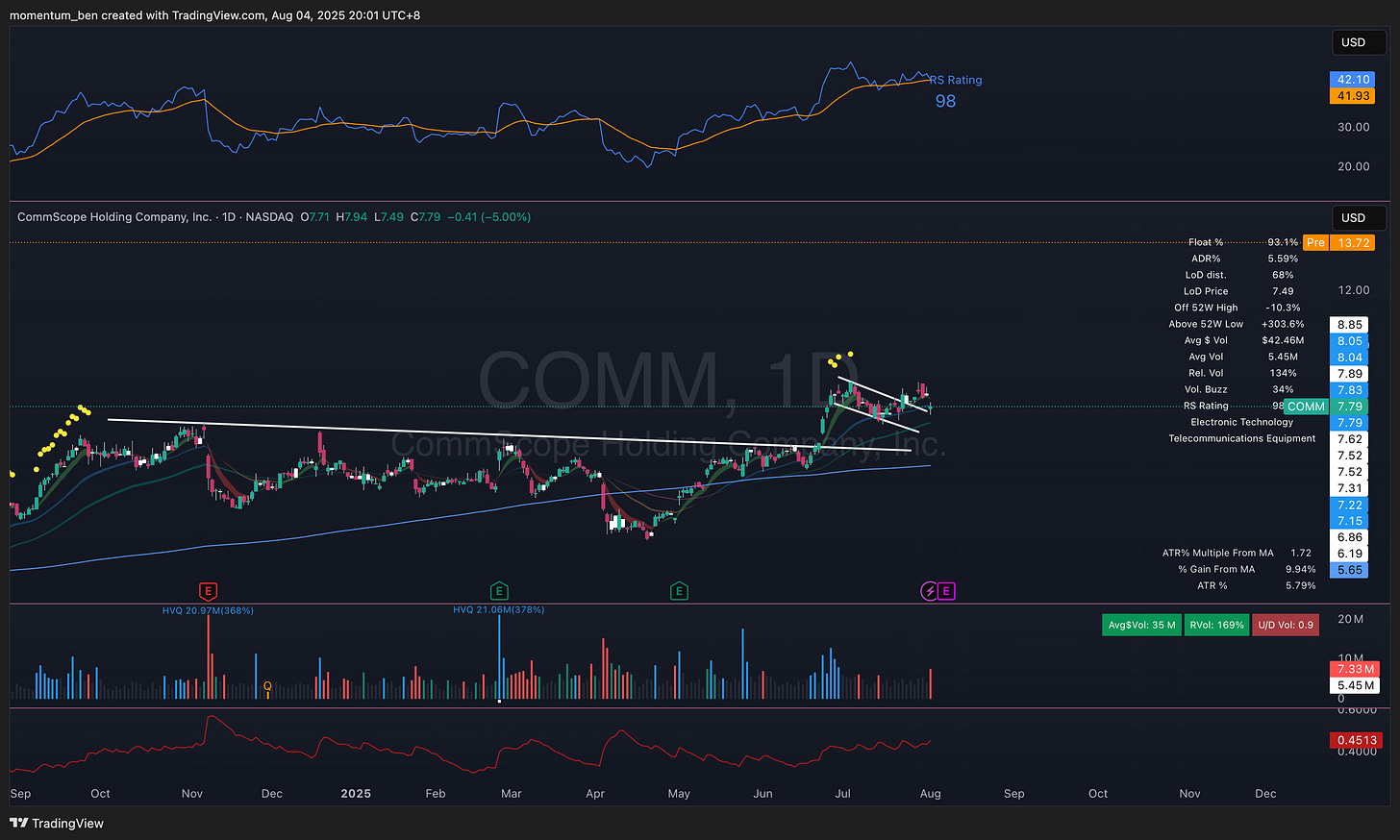Click the % Gain From MA 9.94% row
Screen dimensions: 1400x840
(x=1247, y=569)
